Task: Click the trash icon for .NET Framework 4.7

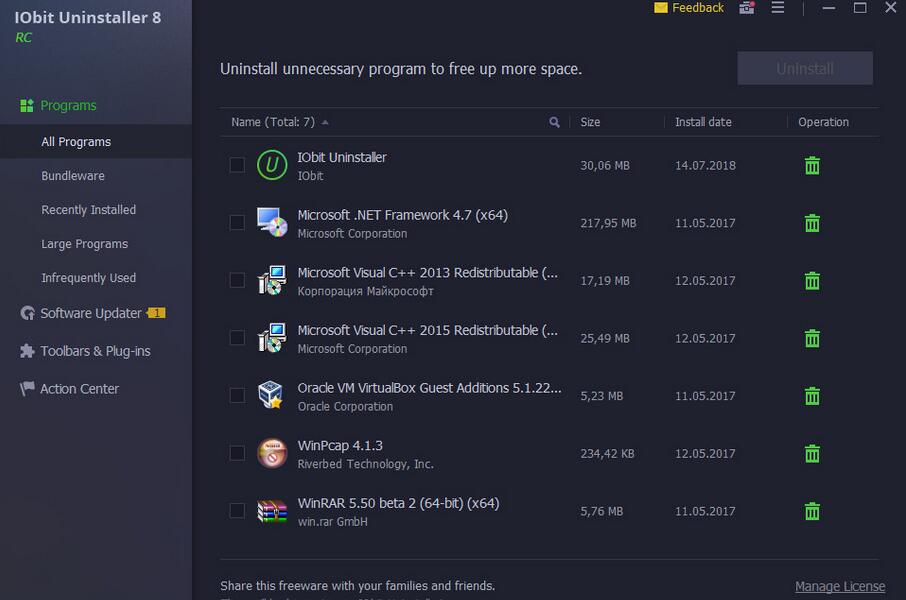Action: (812, 223)
